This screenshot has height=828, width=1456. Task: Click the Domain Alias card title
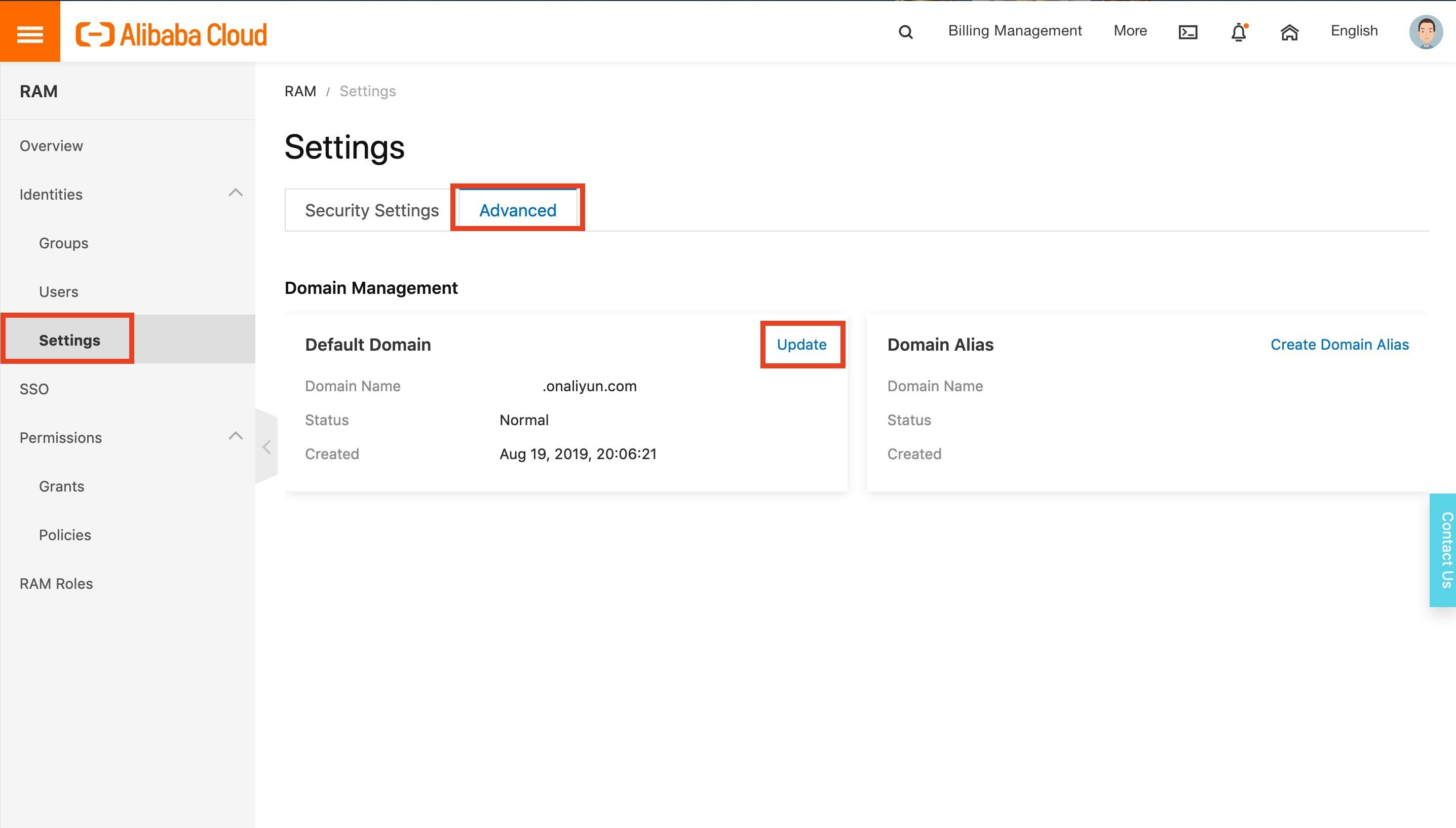pos(940,345)
